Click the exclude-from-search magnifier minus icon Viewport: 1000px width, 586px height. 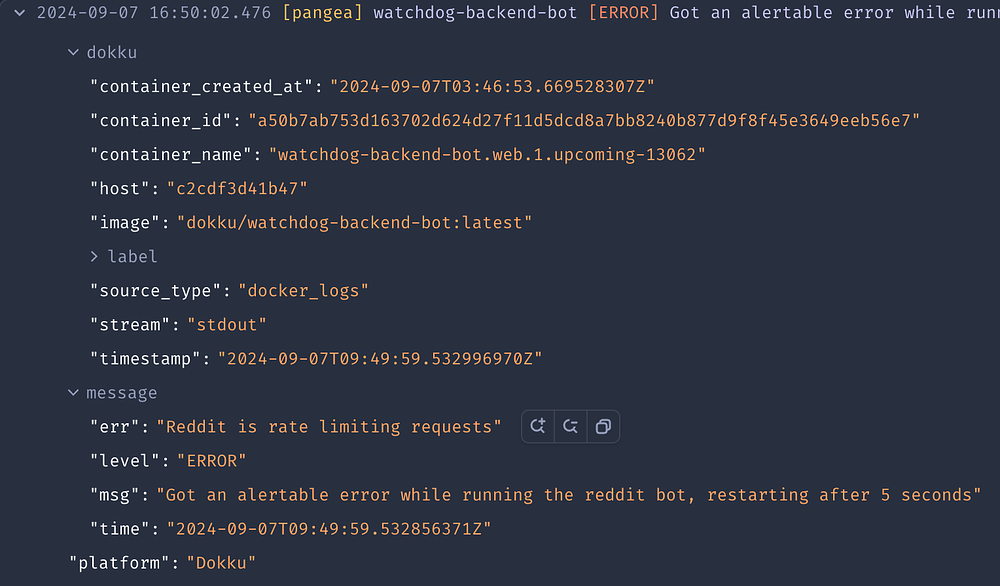[x=570, y=426]
